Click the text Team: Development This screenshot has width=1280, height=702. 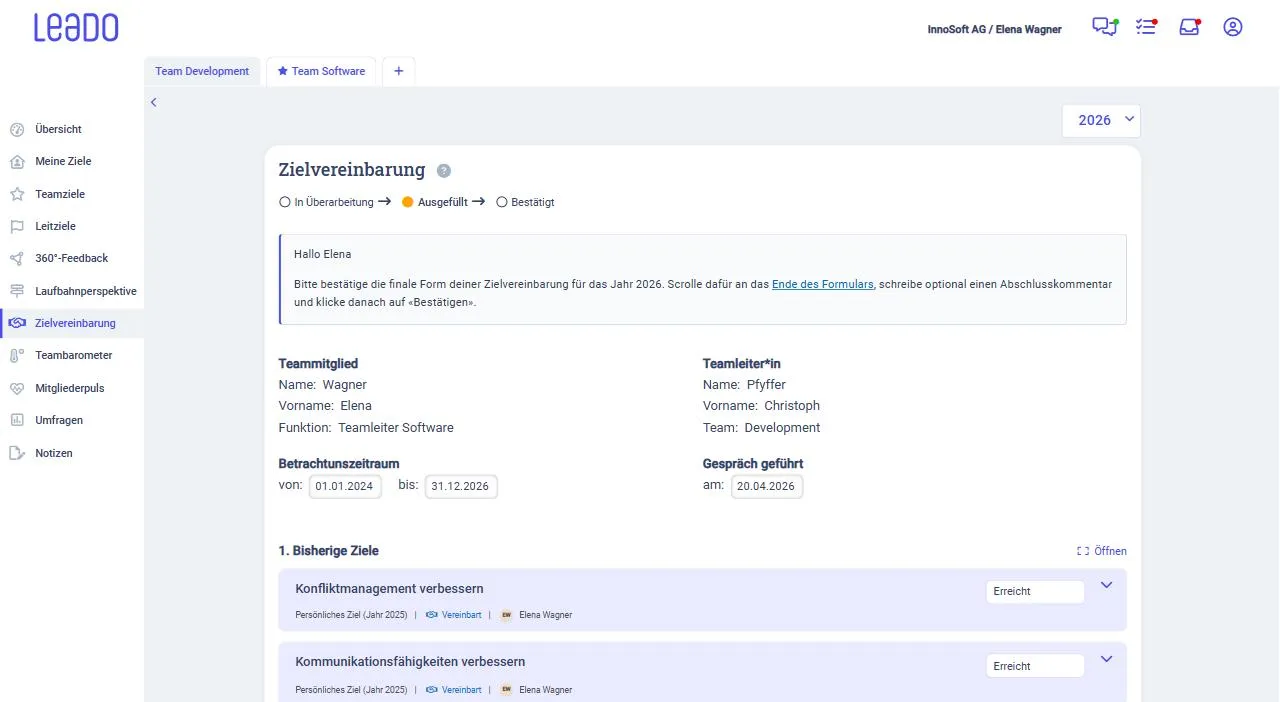(x=761, y=428)
